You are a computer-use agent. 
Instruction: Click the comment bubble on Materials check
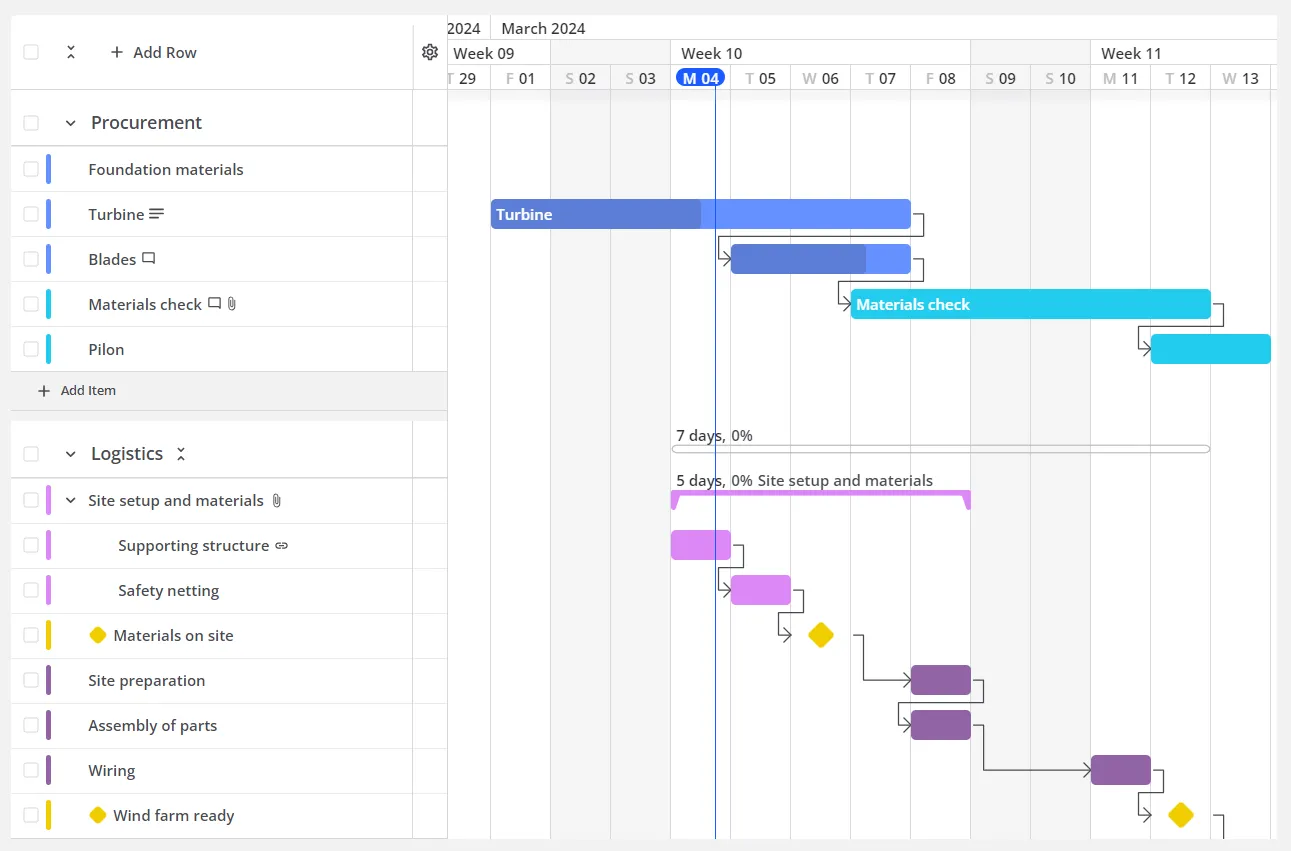pos(213,304)
